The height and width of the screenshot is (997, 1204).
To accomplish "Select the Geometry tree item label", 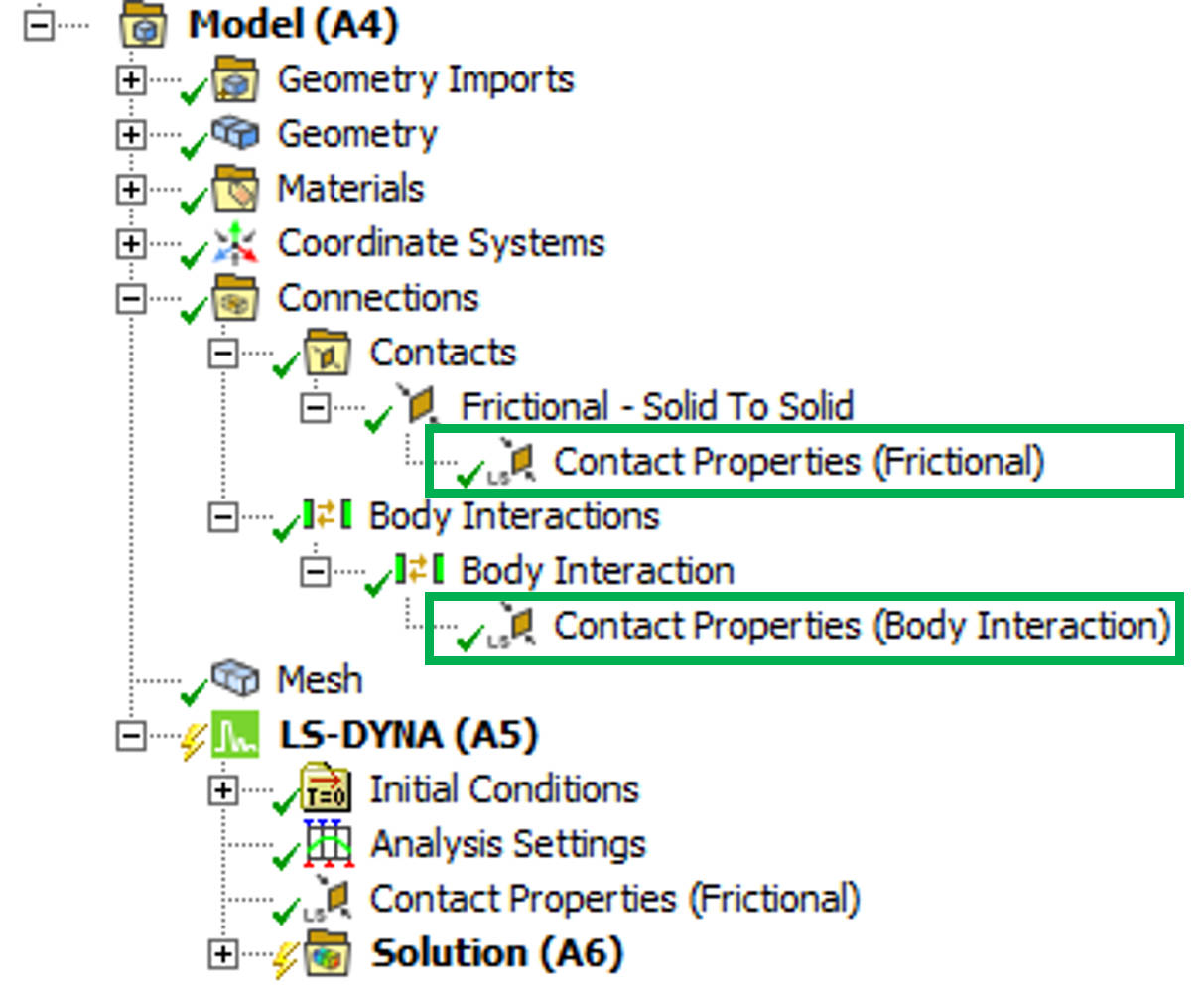I will pos(356,134).
